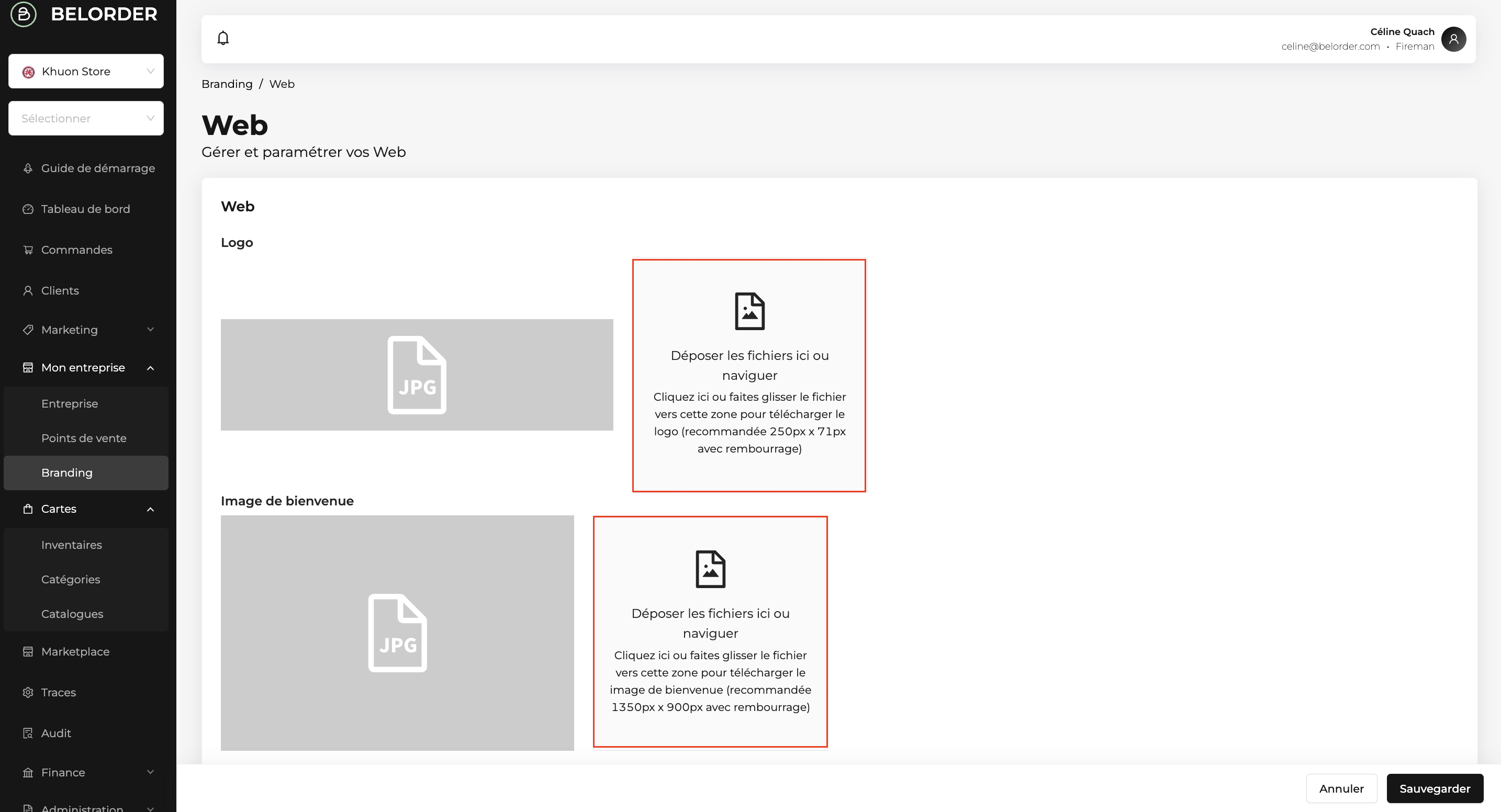Click the gear icon beside Traces

click(x=28, y=693)
